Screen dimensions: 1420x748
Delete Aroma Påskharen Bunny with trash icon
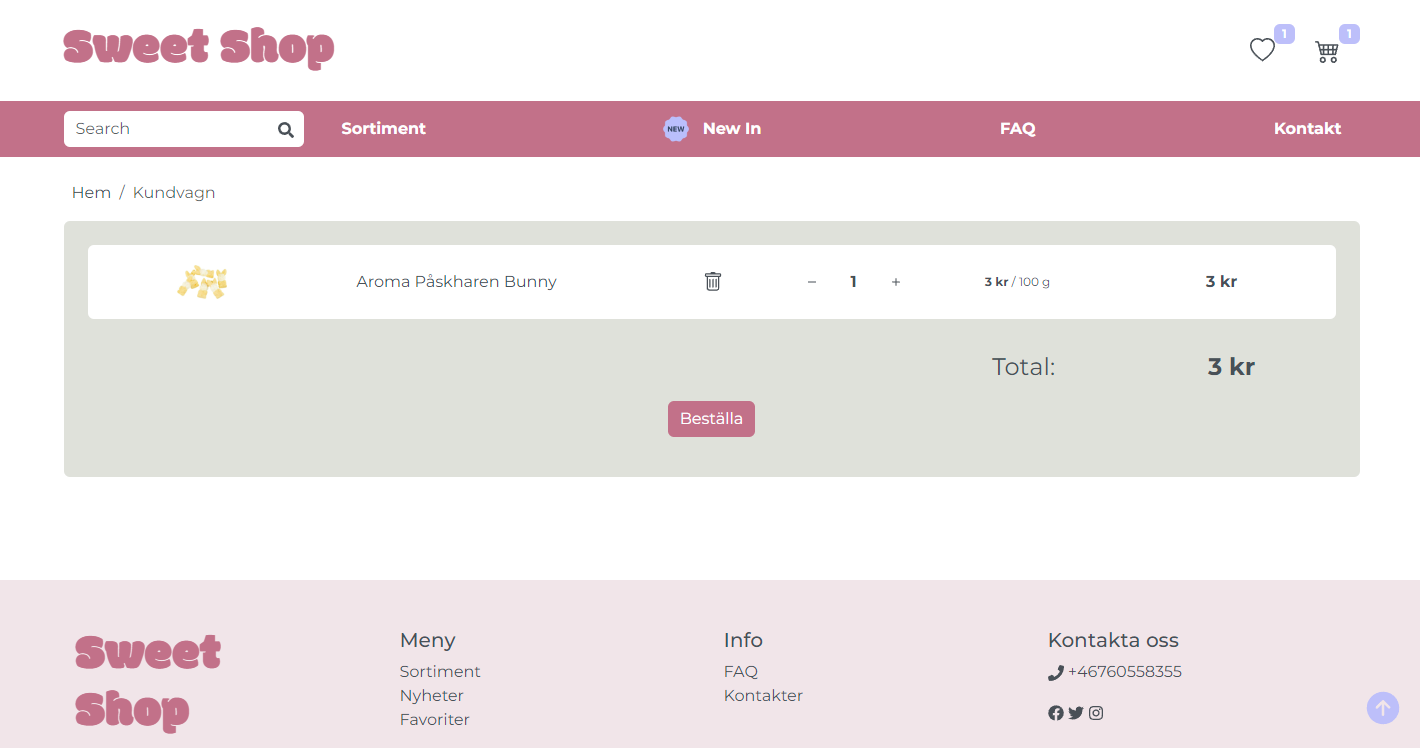pyautogui.click(x=713, y=282)
